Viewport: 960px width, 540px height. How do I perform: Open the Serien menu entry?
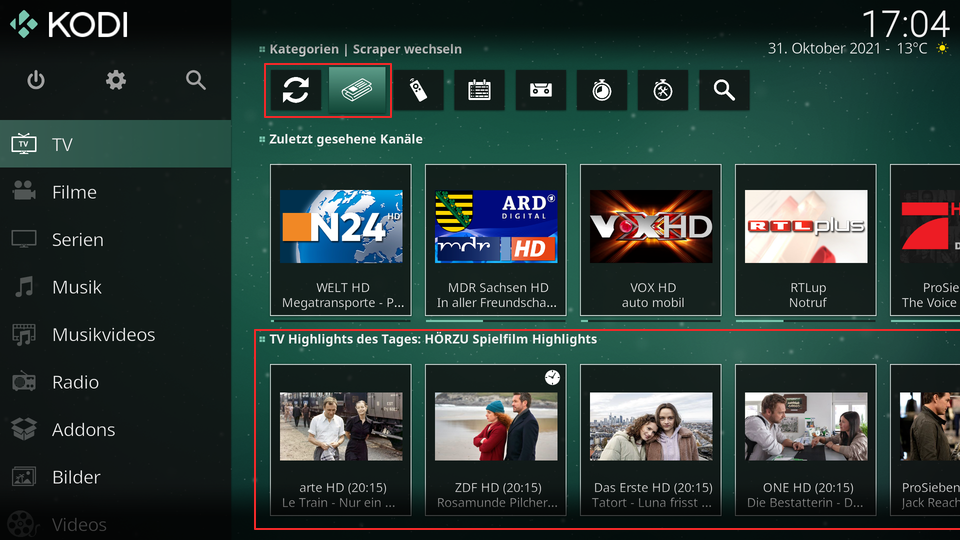pos(116,239)
